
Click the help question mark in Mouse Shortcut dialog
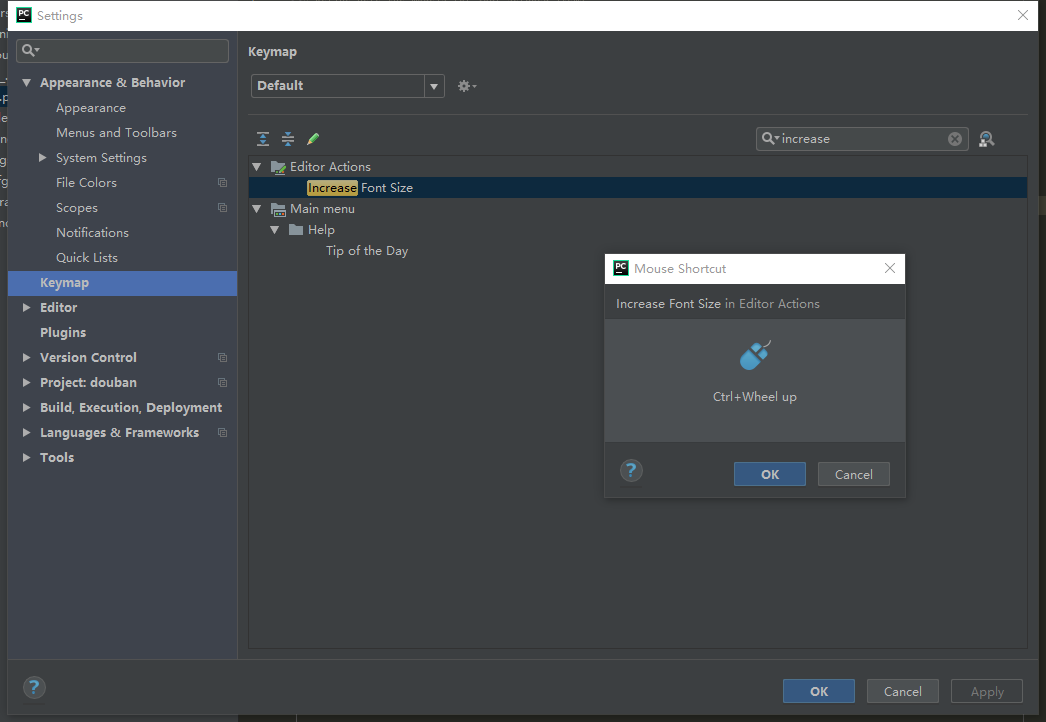[x=630, y=470]
